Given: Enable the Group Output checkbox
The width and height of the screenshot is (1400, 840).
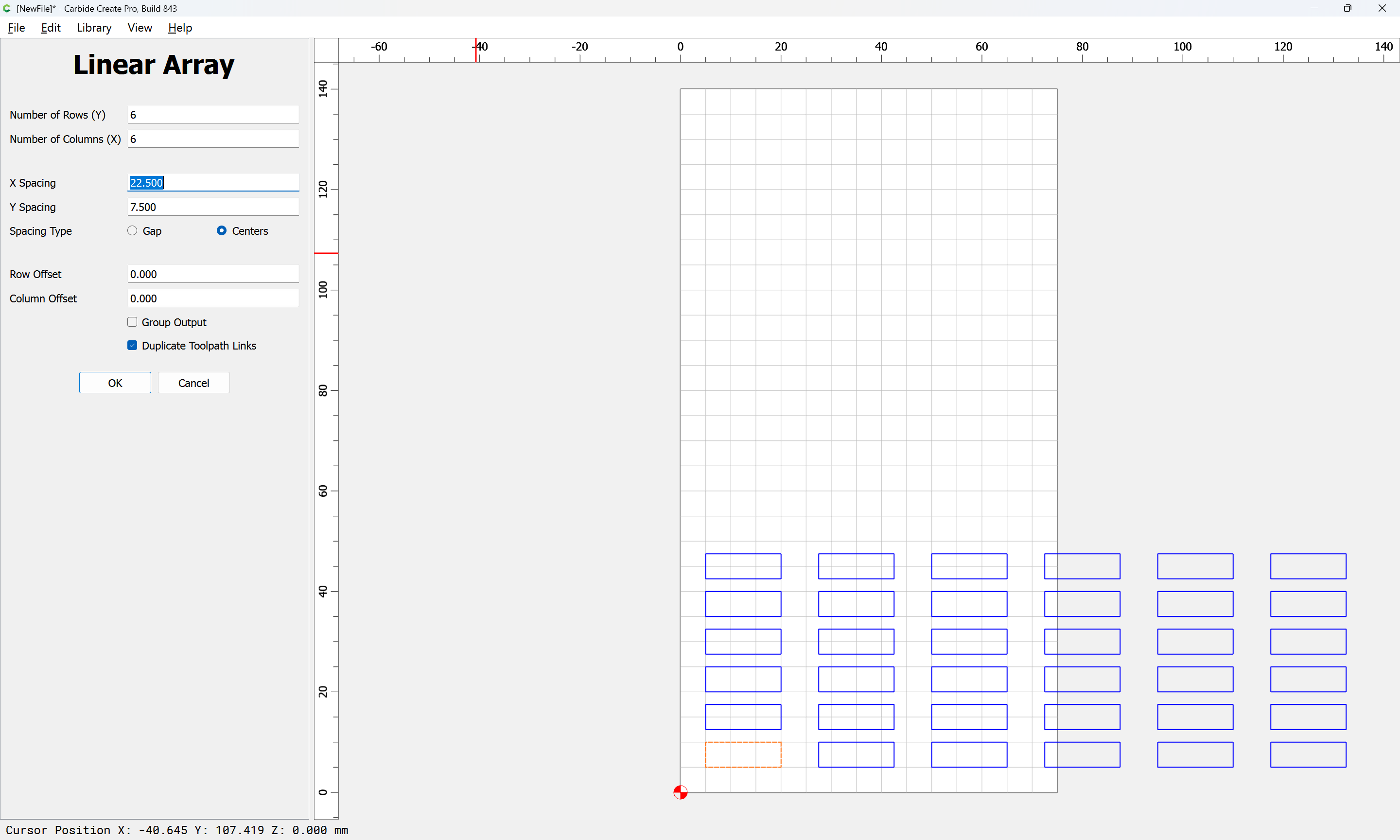Looking at the screenshot, I should [132, 322].
